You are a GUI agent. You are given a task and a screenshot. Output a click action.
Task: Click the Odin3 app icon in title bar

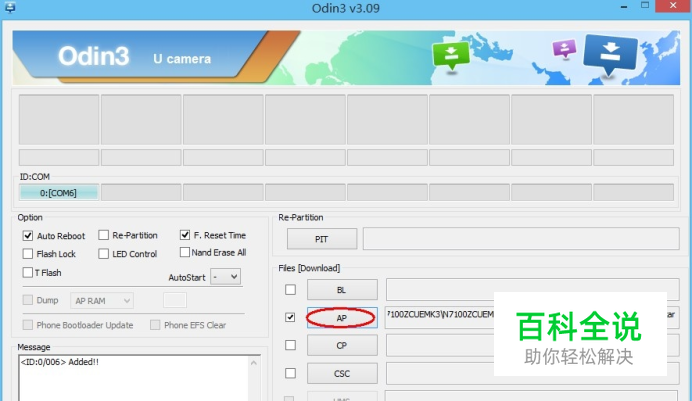[10, 7]
